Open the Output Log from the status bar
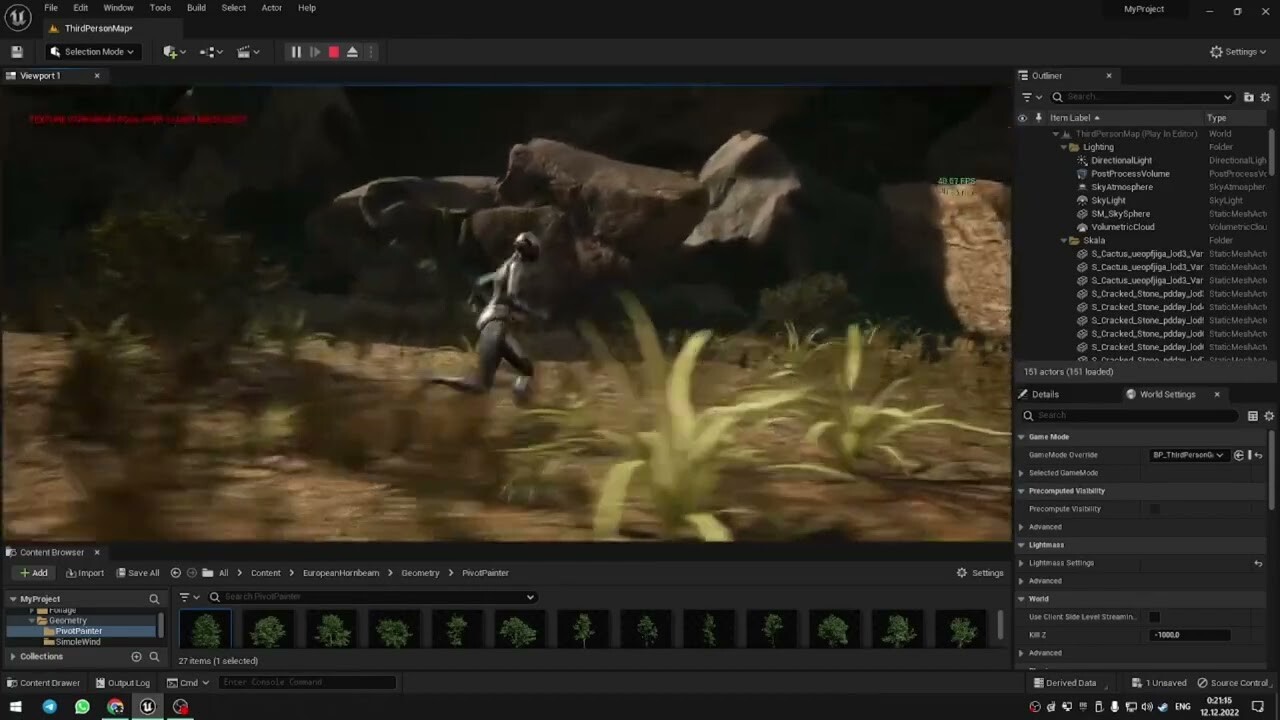 click(x=123, y=682)
